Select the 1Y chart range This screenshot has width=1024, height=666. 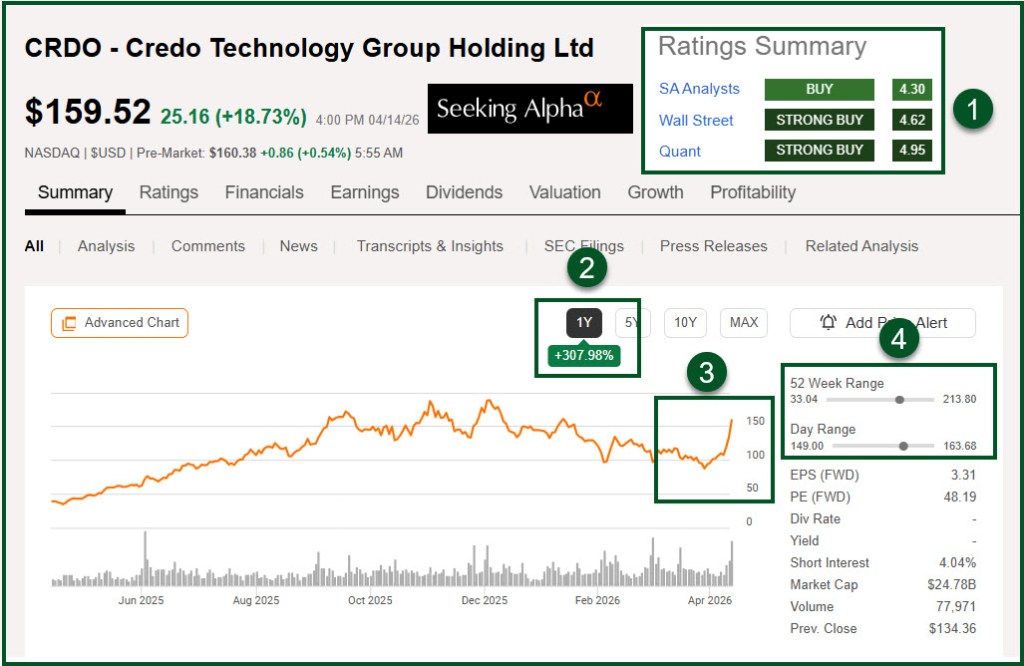585,322
